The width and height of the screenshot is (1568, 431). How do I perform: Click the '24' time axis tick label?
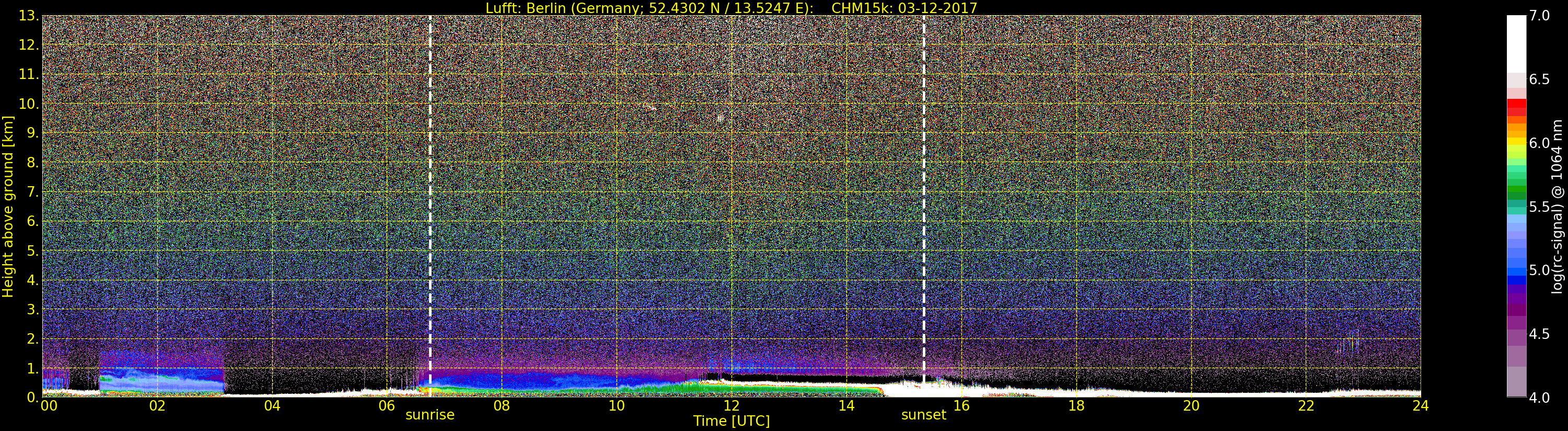(x=1421, y=406)
